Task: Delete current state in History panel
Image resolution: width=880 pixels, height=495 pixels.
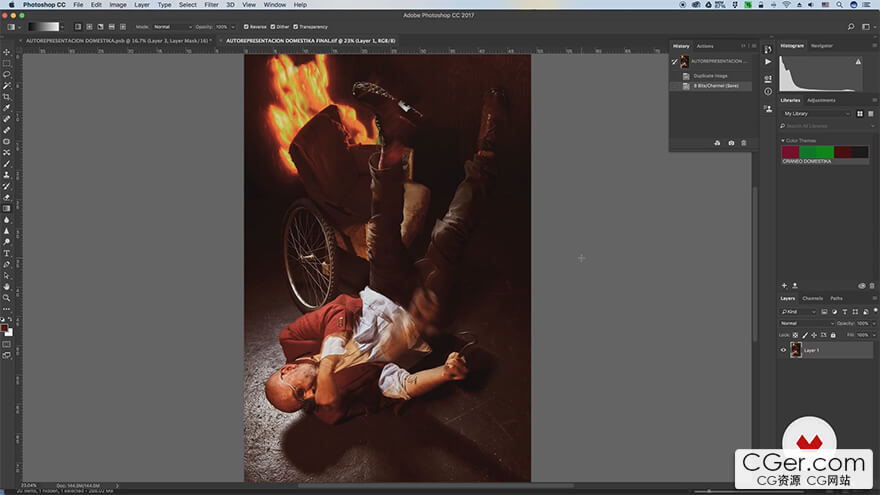Action: click(744, 143)
